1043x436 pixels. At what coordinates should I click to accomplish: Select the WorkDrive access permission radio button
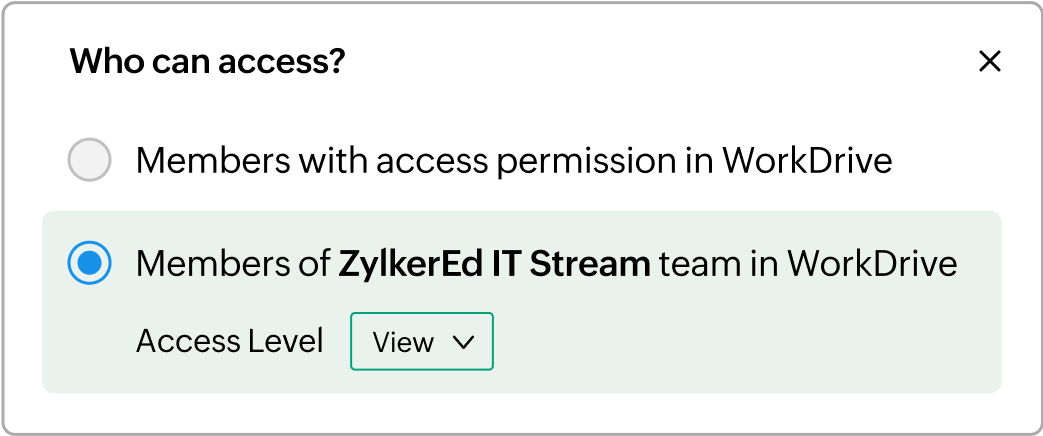tap(89, 160)
